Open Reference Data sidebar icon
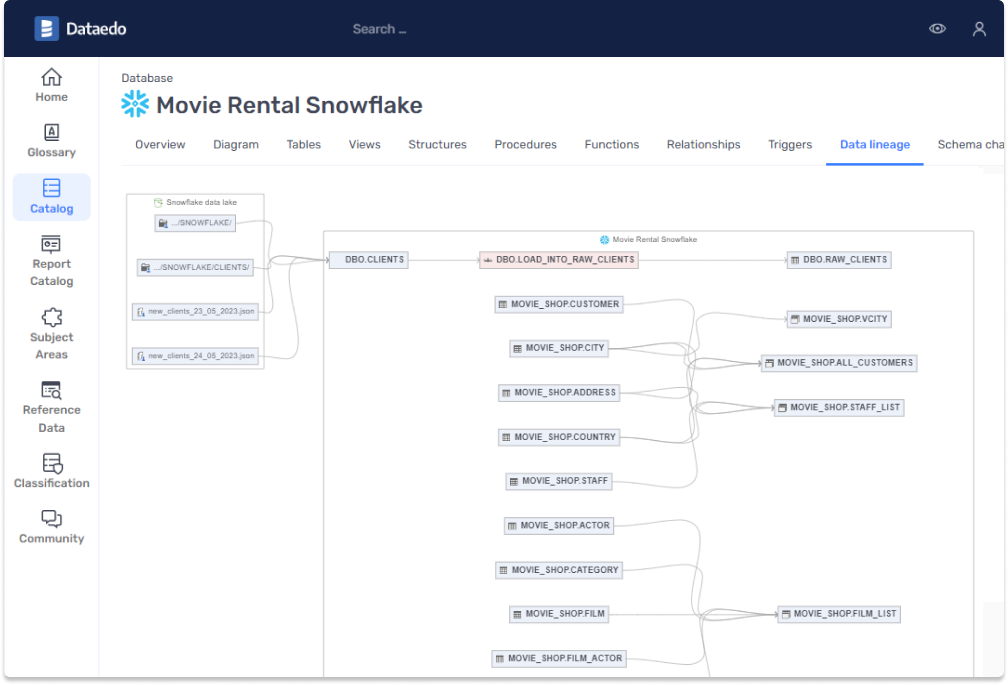The height and width of the screenshot is (685, 1008). click(52, 391)
